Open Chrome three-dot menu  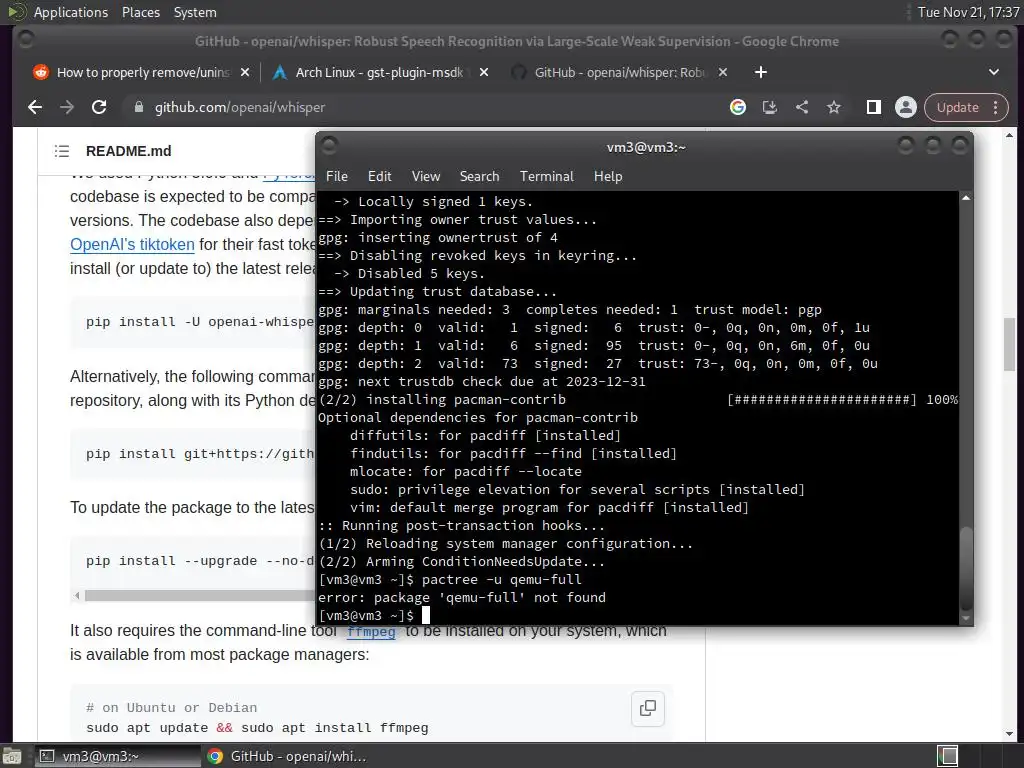click(996, 107)
